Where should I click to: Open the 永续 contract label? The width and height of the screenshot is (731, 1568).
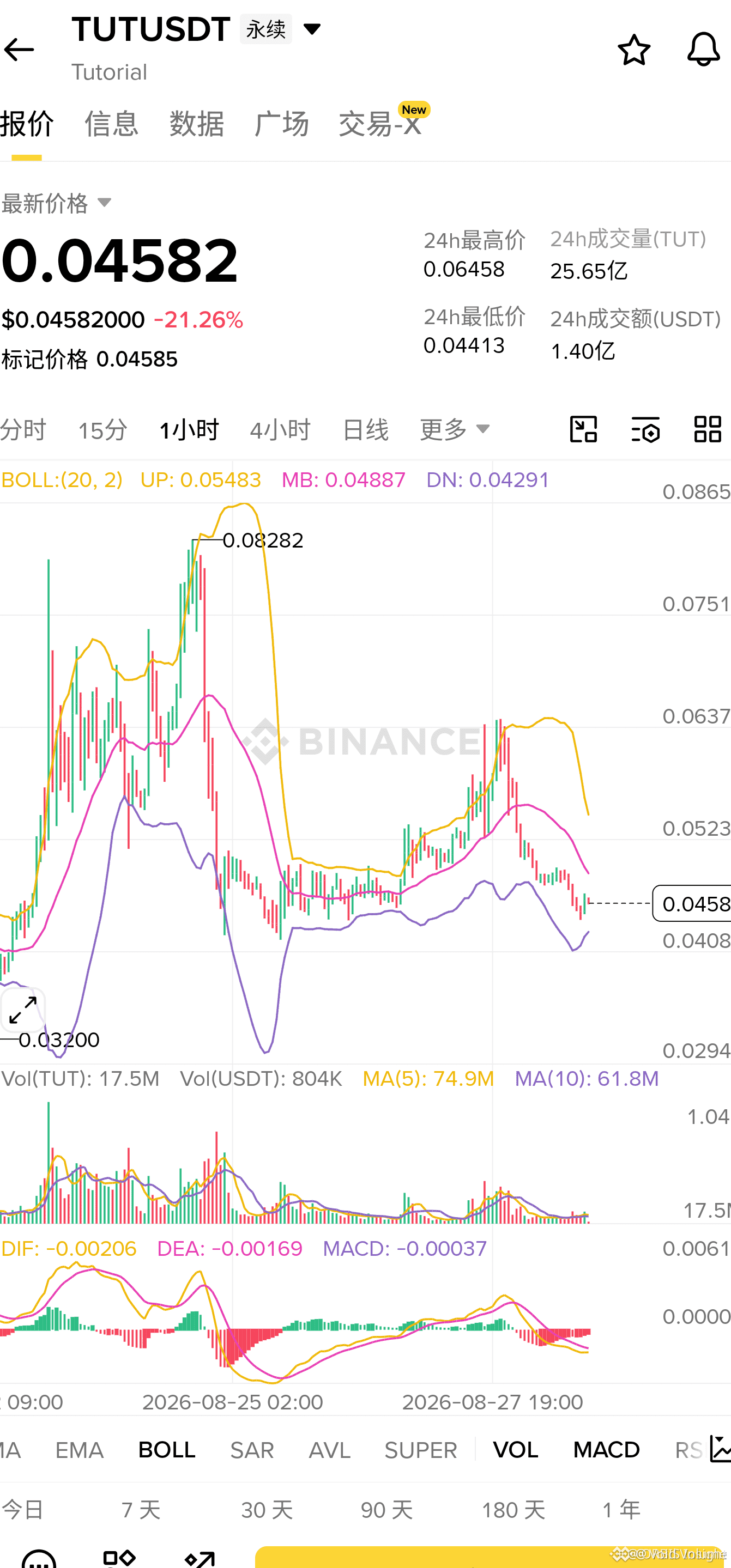pyautogui.click(x=266, y=29)
